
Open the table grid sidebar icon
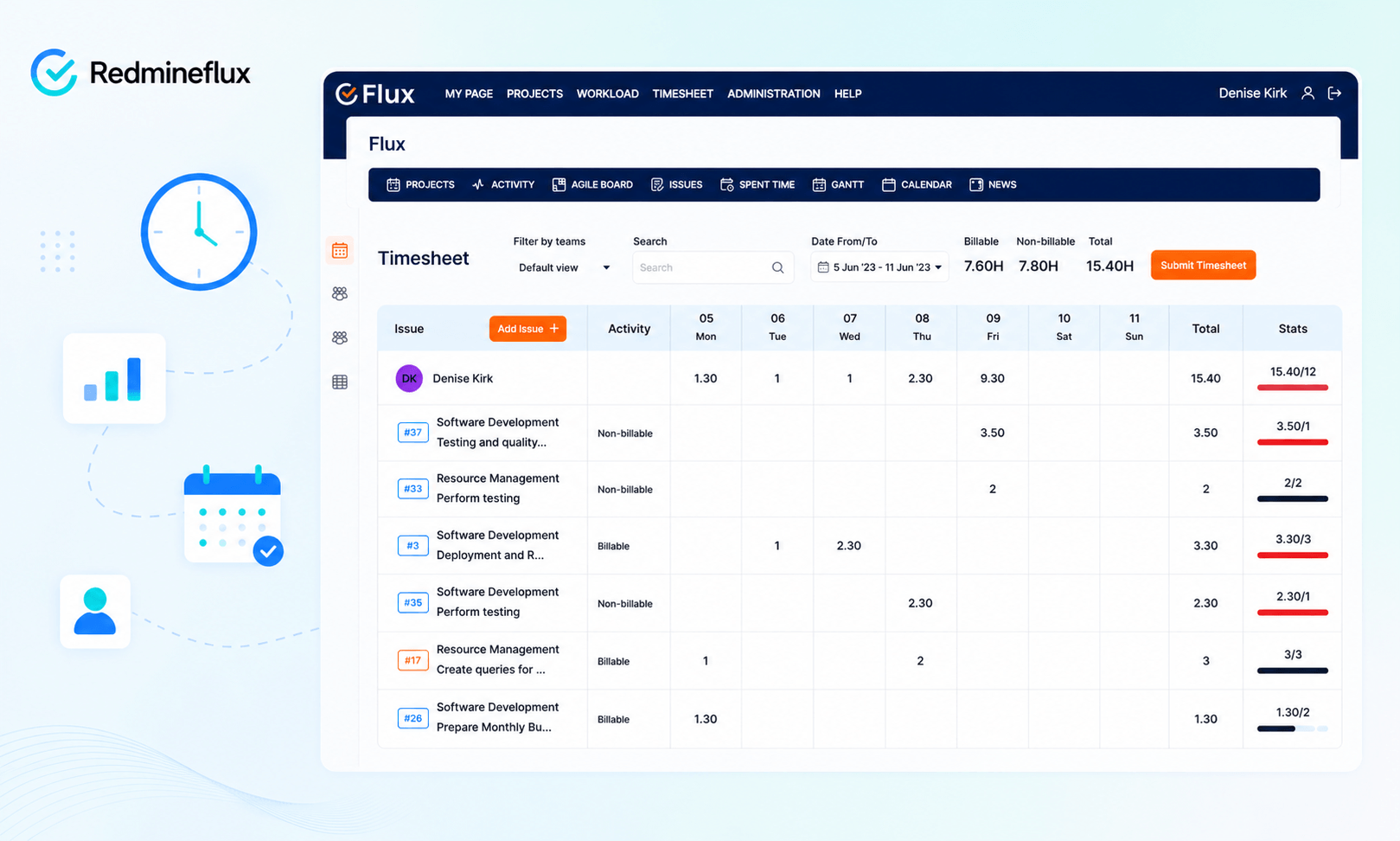(340, 382)
